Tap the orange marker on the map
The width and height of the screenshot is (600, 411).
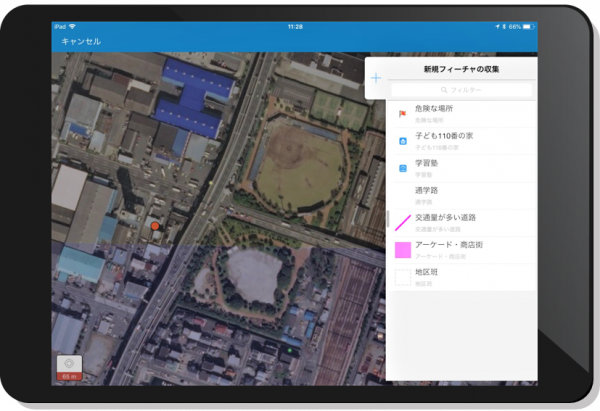pos(155,228)
